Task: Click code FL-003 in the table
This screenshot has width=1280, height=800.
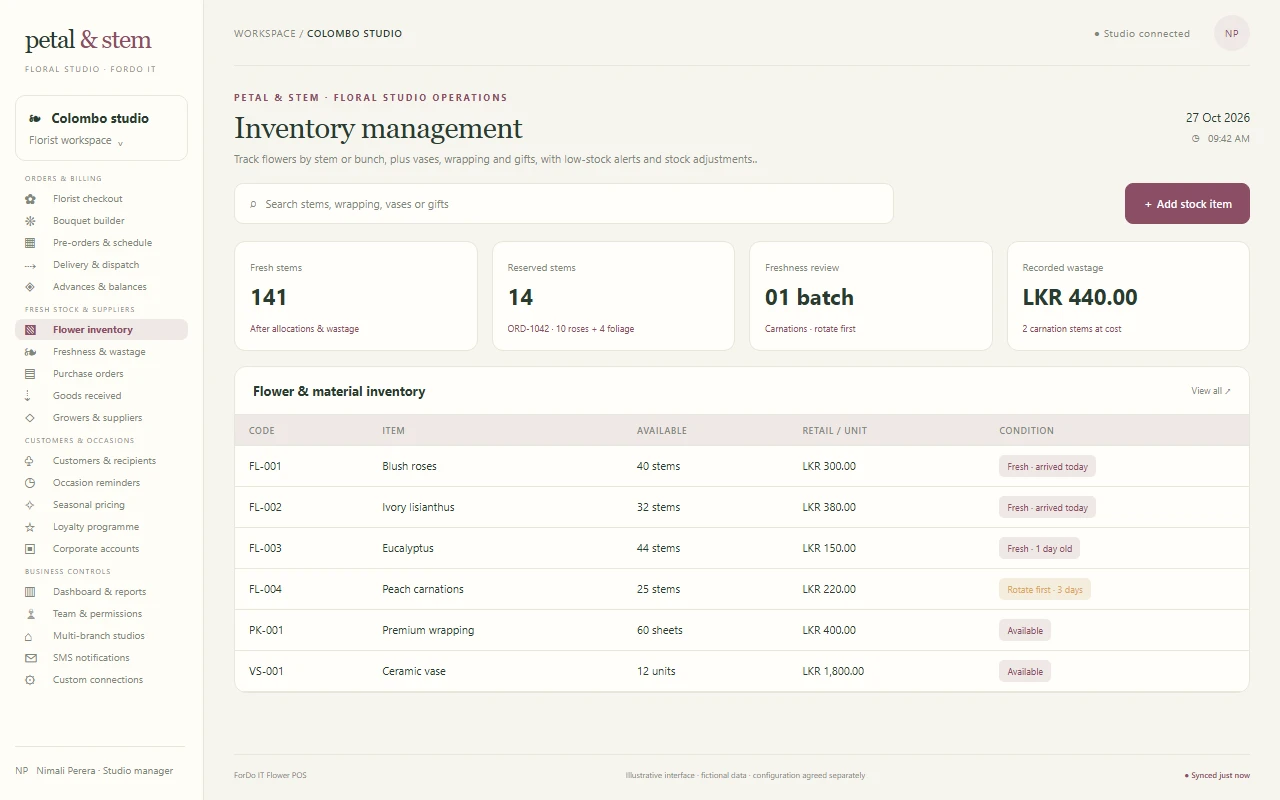Action: click(265, 548)
